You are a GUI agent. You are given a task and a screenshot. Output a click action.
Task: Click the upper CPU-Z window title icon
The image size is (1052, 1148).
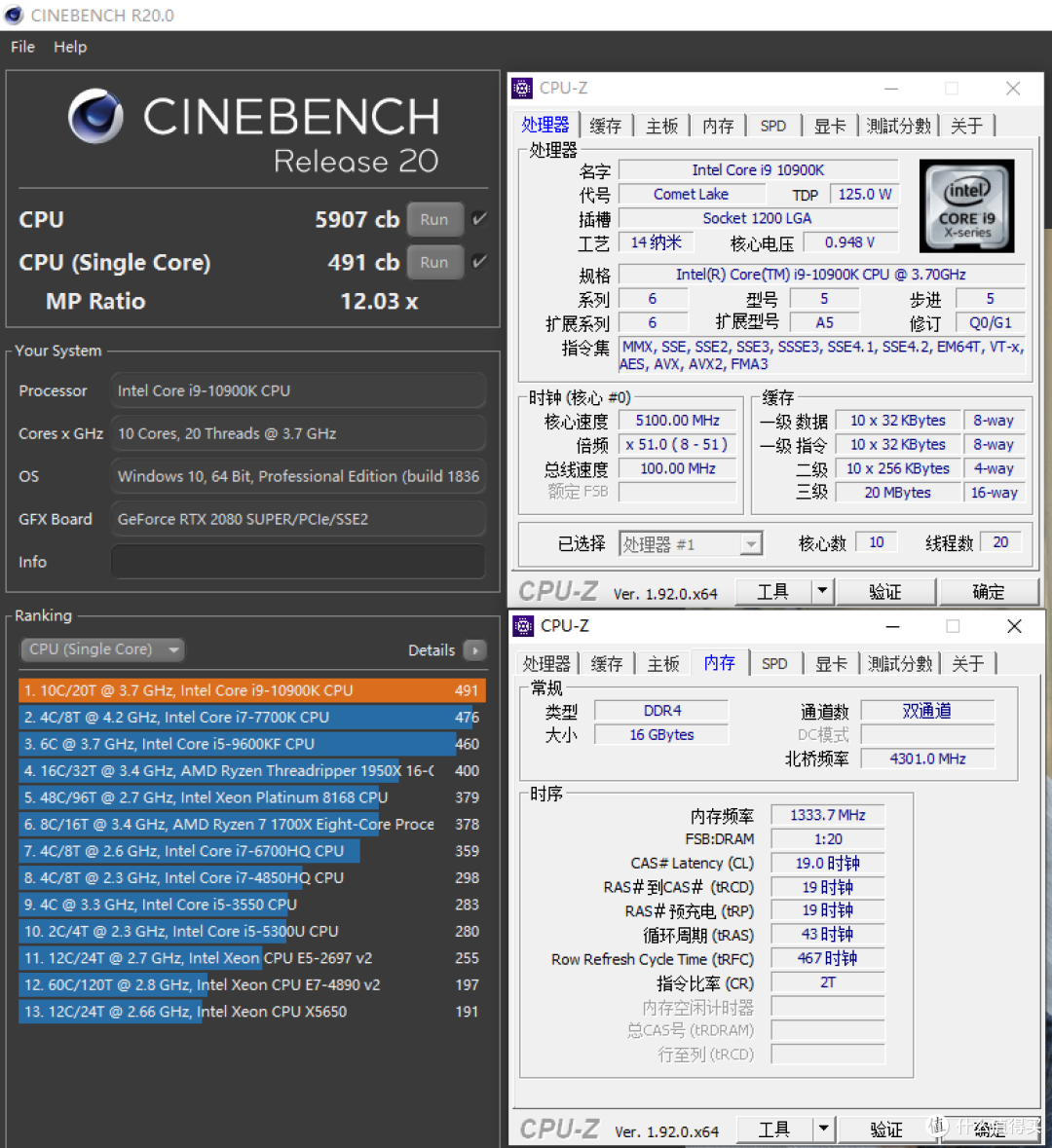pyautogui.click(x=521, y=88)
